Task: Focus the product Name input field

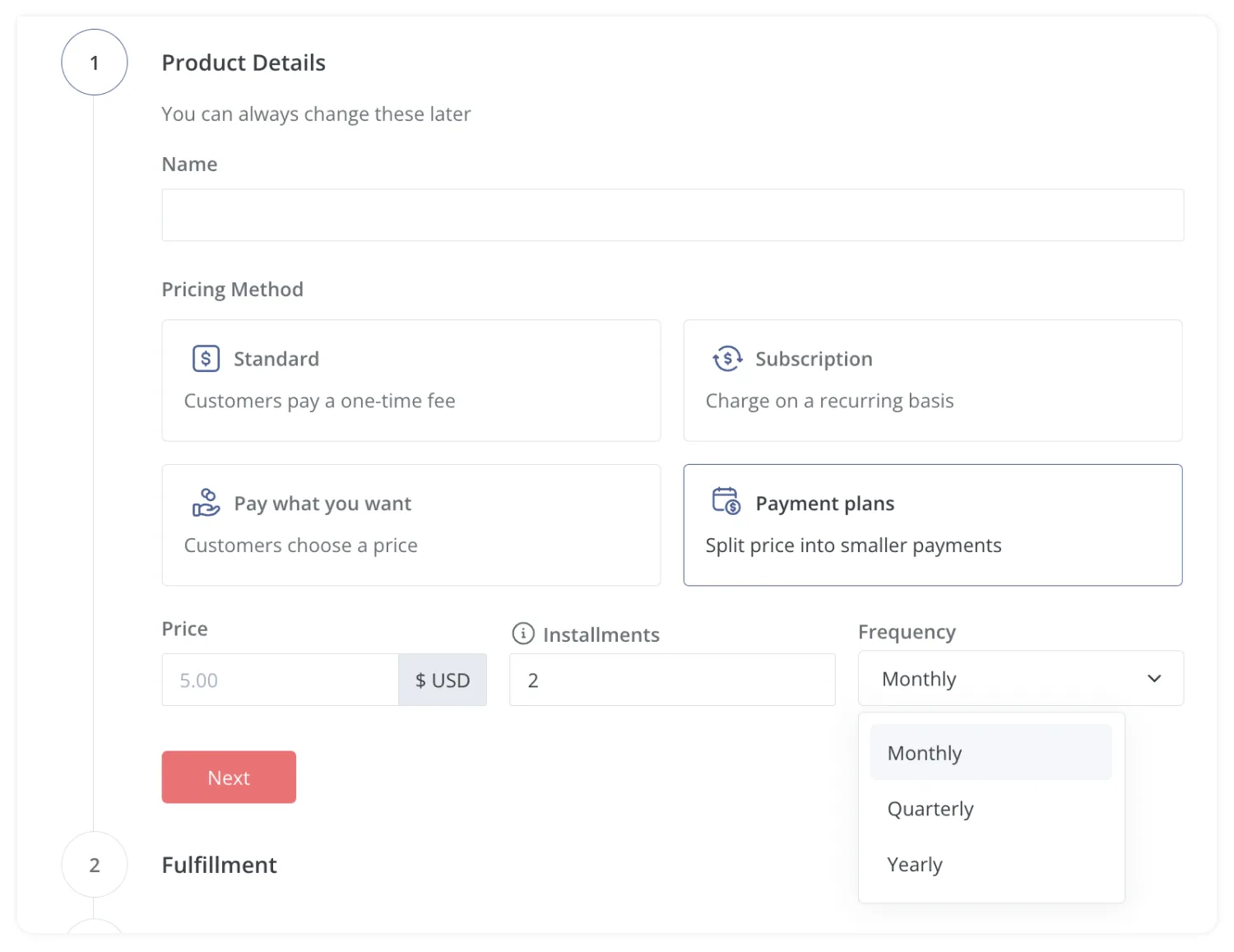Action: 672,216
